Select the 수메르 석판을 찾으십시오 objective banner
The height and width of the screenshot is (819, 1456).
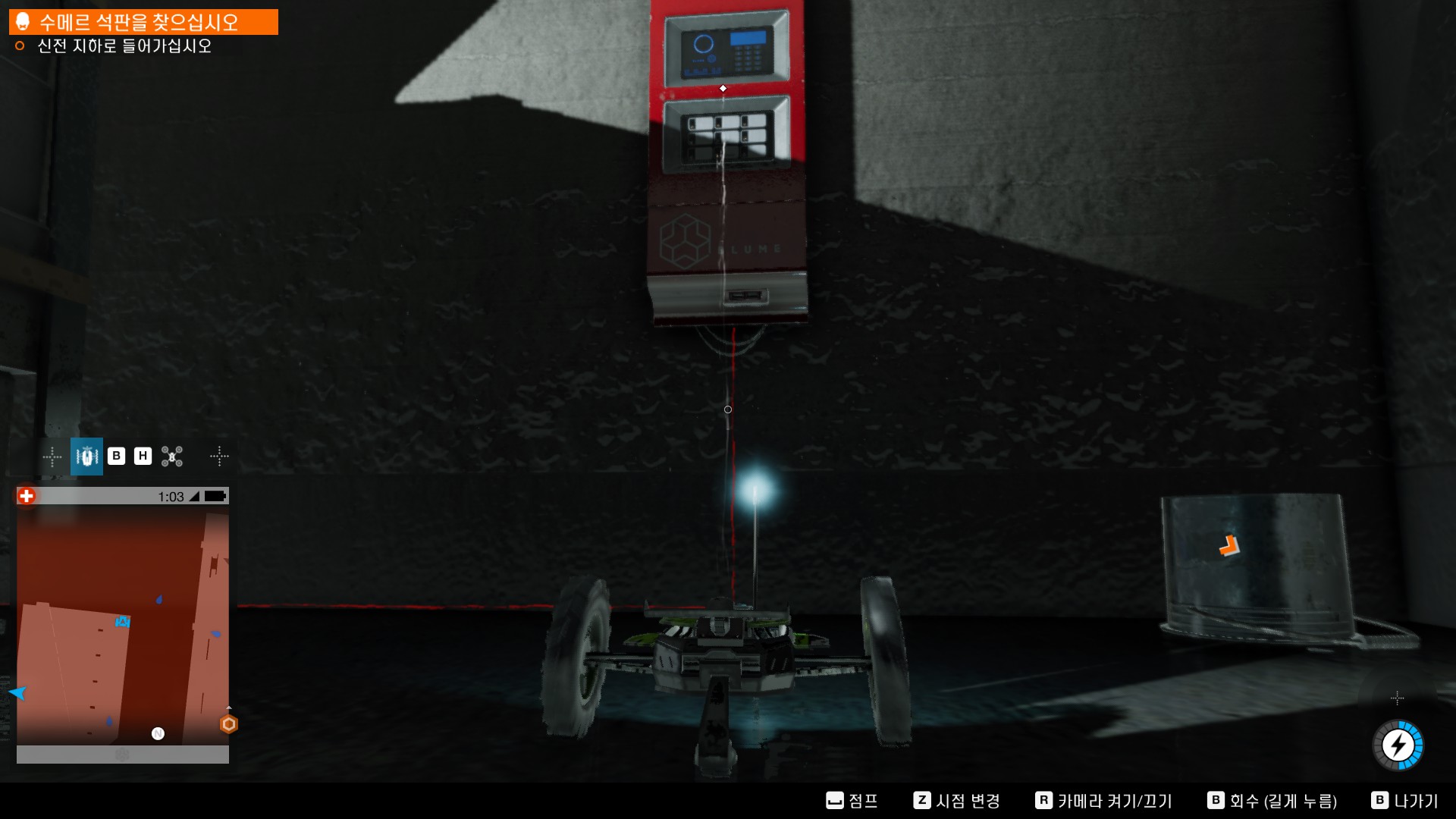pos(143,22)
